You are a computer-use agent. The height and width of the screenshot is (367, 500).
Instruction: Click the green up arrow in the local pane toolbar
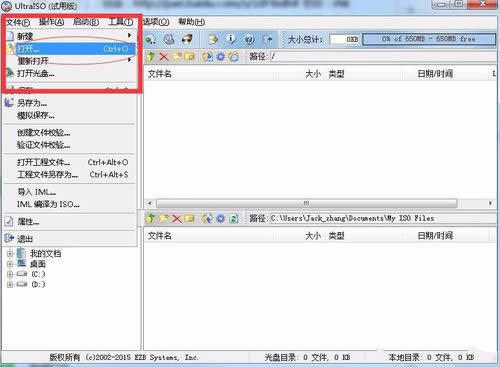tap(151, 218)
